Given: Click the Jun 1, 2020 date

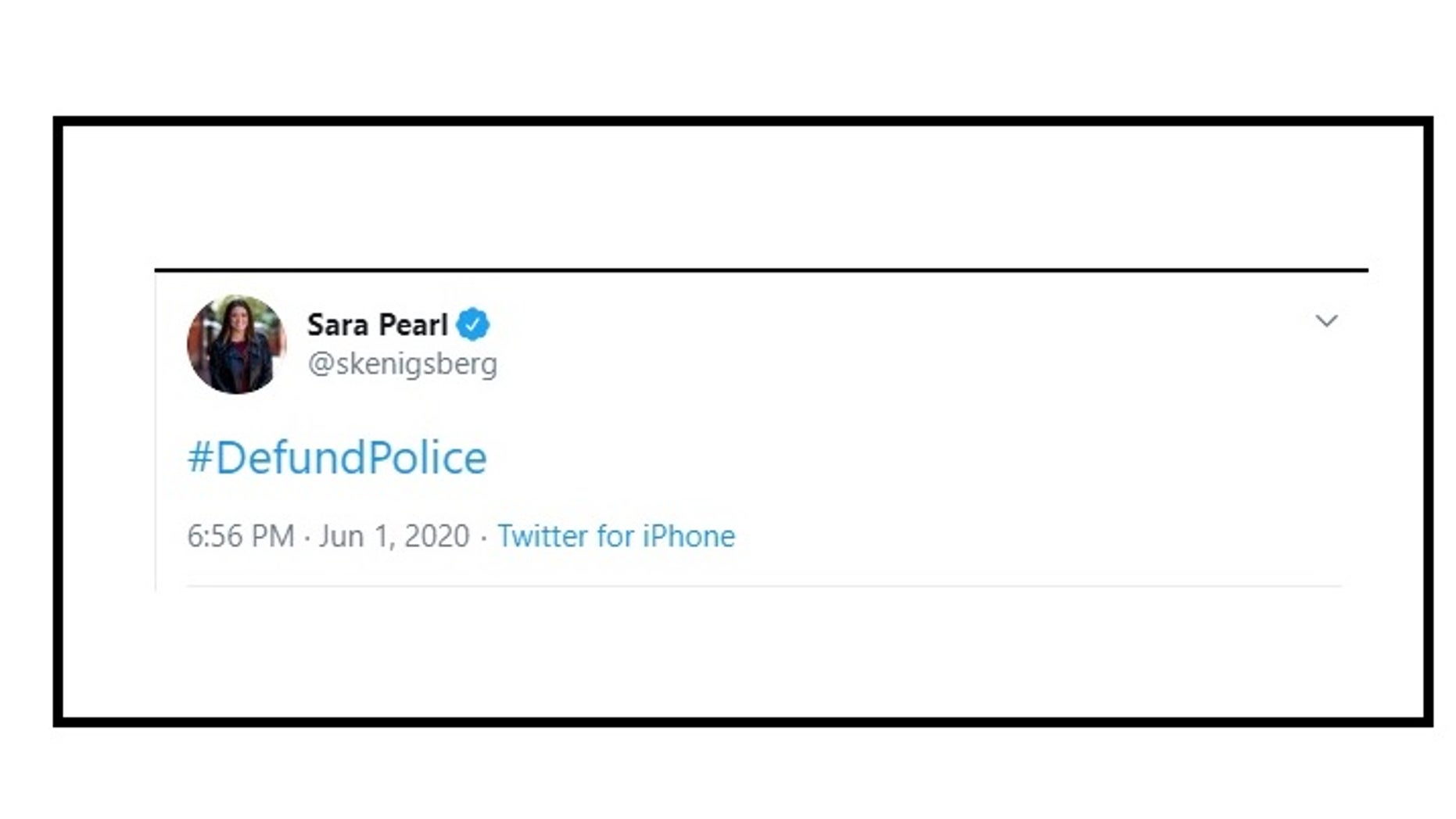Looking at the screenshot, I should coord(394,536).
